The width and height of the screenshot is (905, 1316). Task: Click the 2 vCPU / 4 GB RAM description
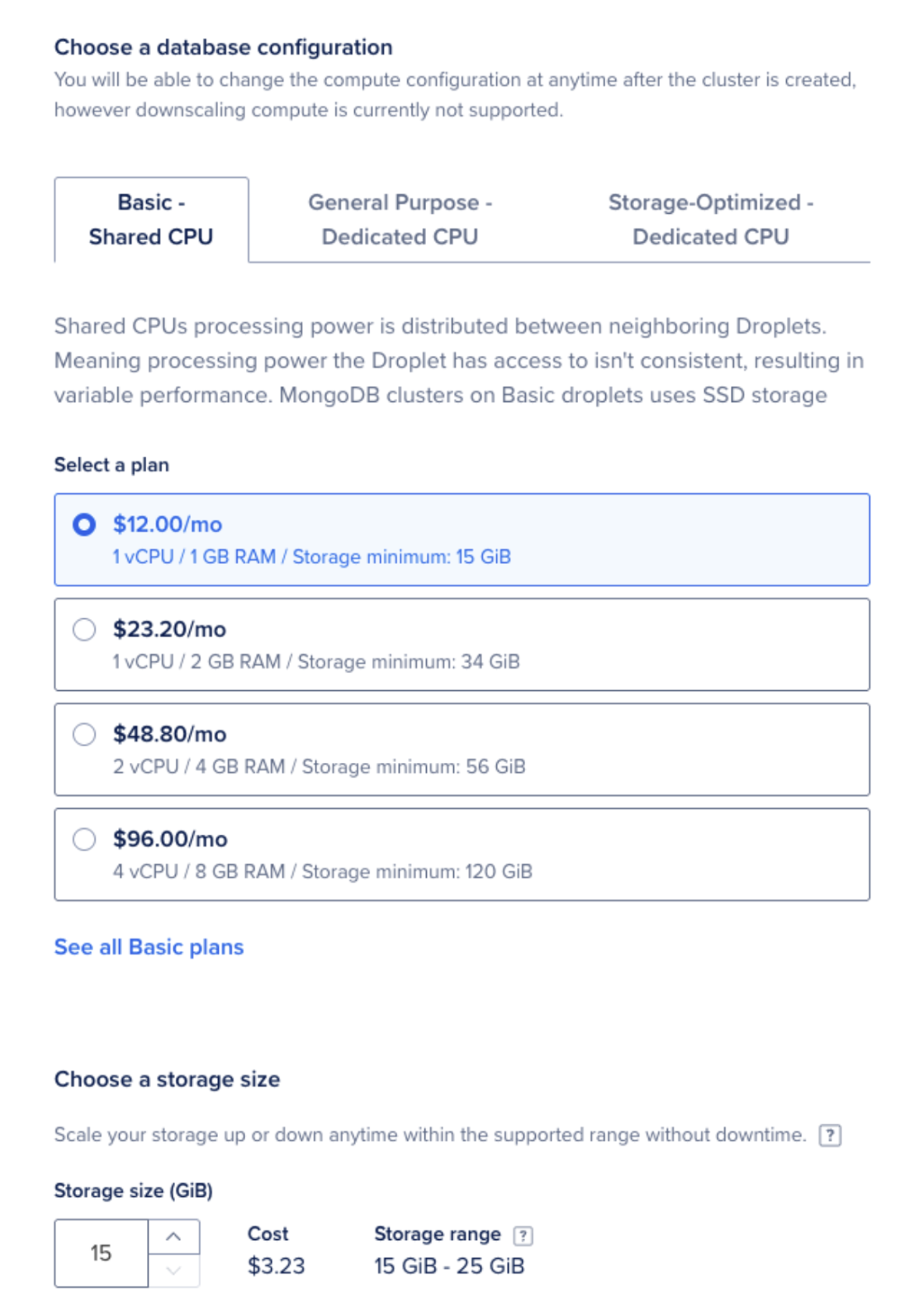pos(319,766)
